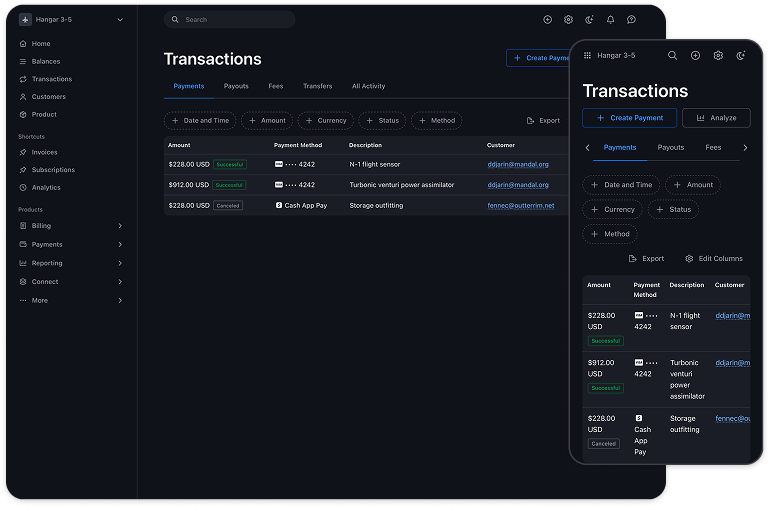Open settings gear in desktop top bar
This screenshot has height=507, width=770.
tap(568, 20)
